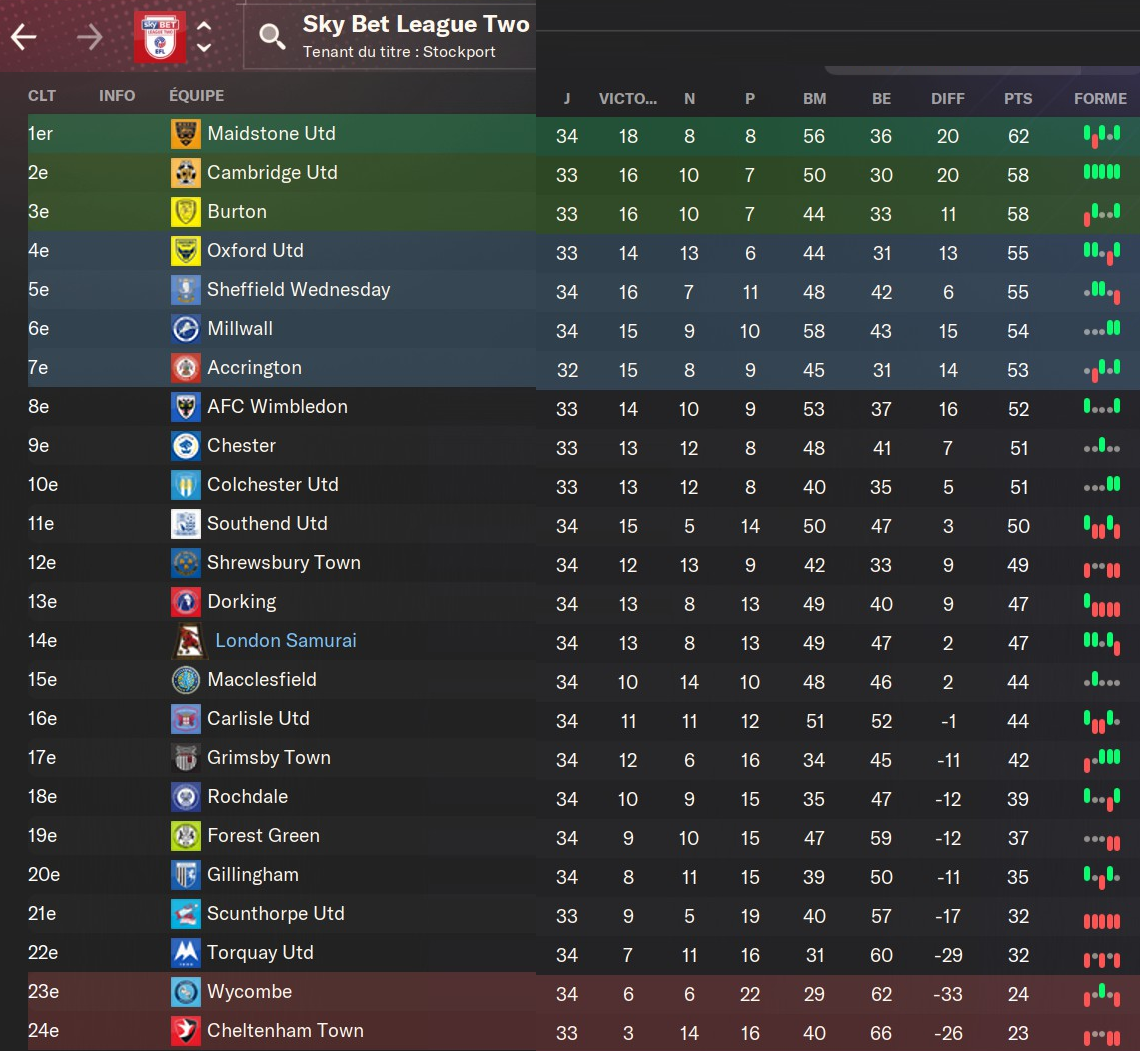This screenshot has width=1140, height=1051.
Task: Click the ÉQUIPE column header
Action: [196, 96]
